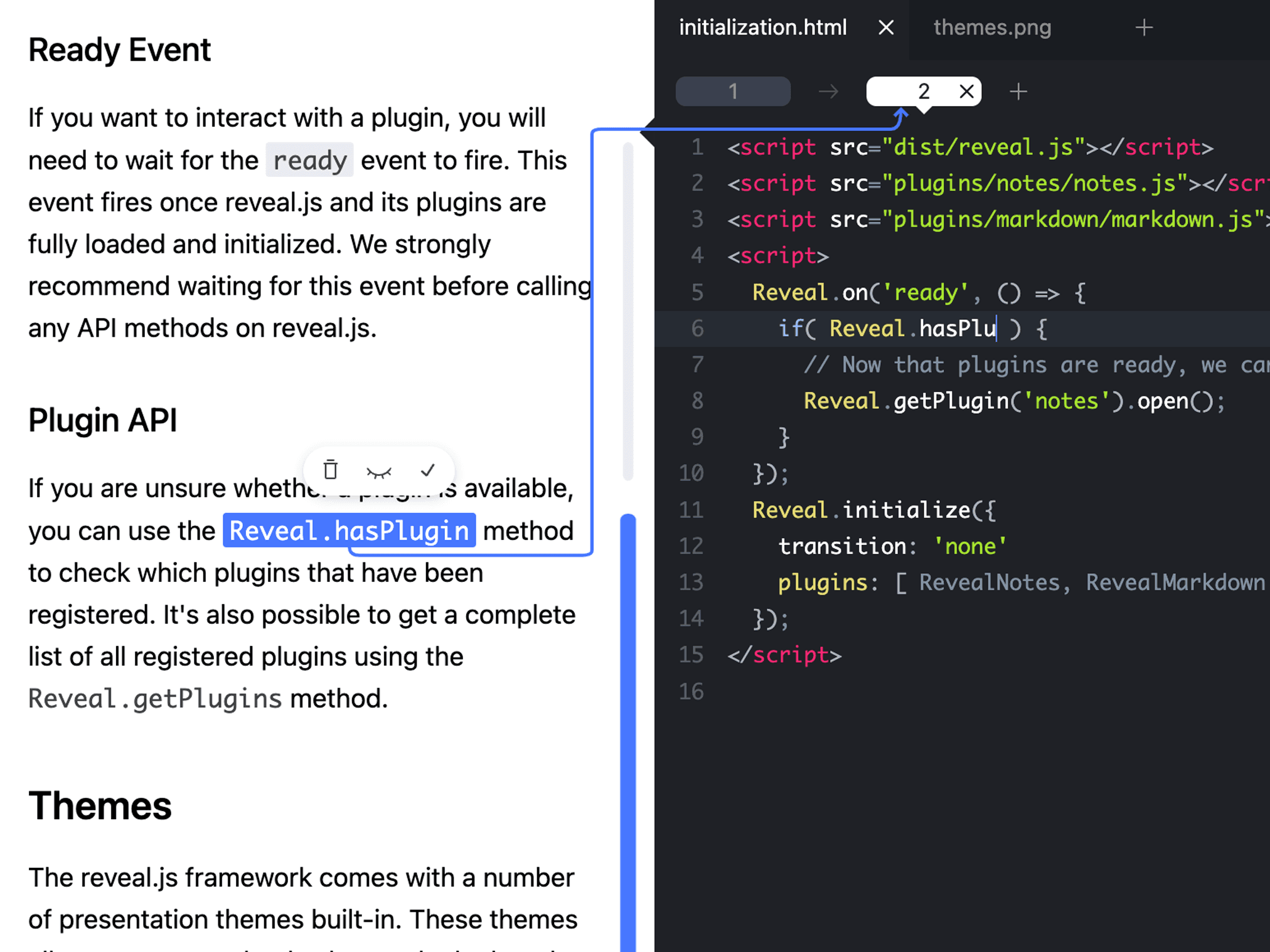Click line number 6 in the gutter
1270x952 pixels.
click(697, 329)
